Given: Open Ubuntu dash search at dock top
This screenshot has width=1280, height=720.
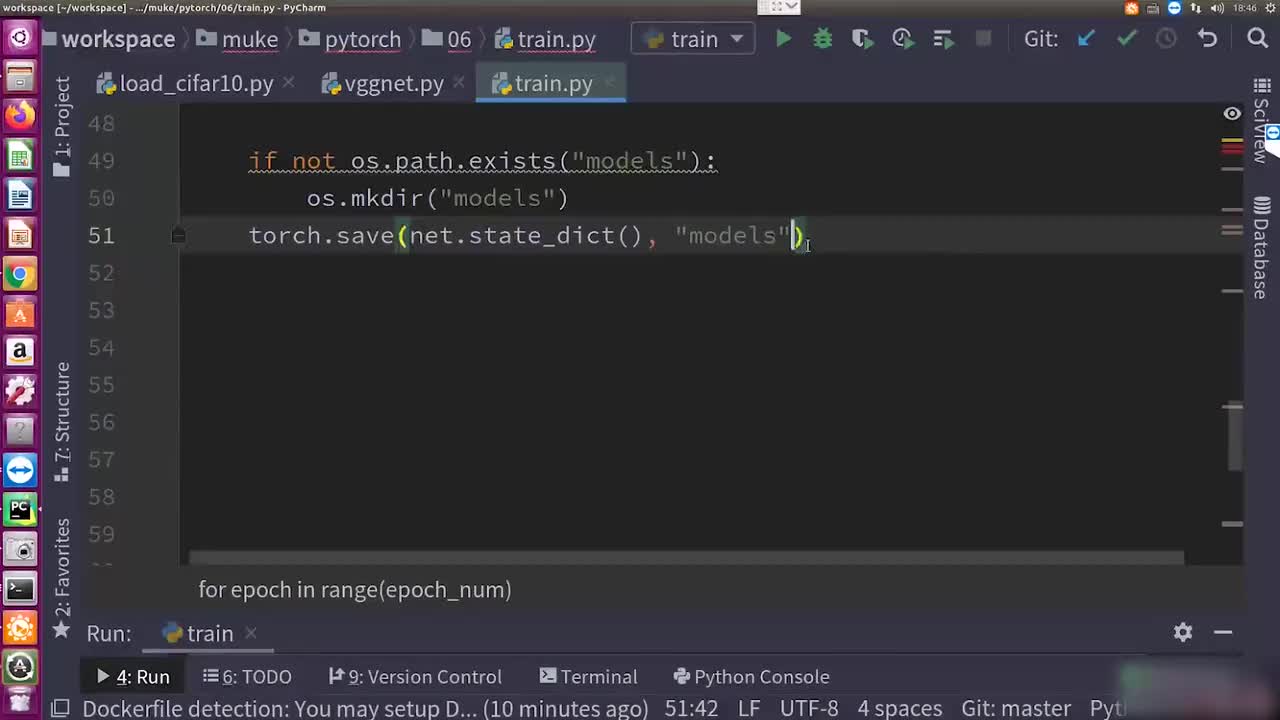Looking at the screenshot, I should (x=20, y=39).
